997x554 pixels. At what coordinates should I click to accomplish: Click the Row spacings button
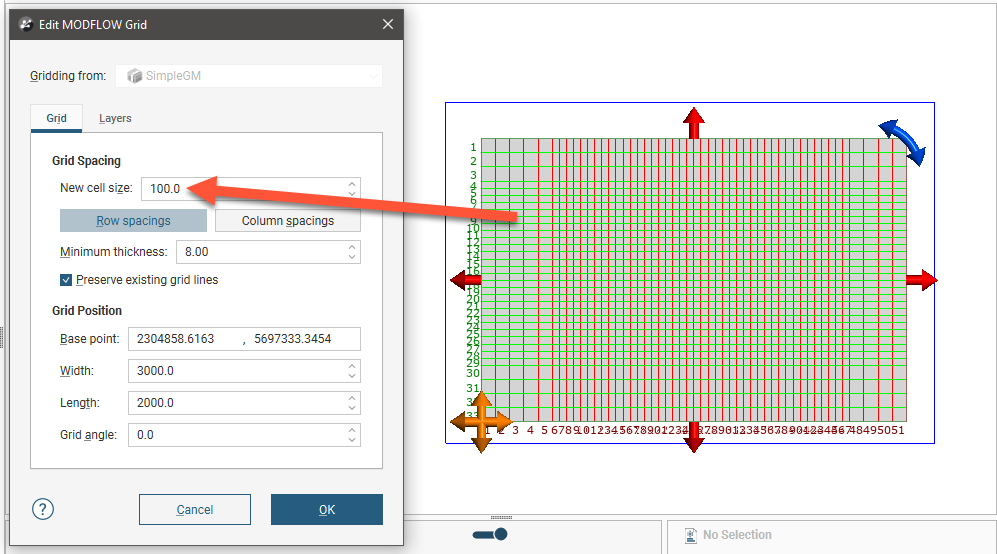pyautogui.click(x=134, y=221)
